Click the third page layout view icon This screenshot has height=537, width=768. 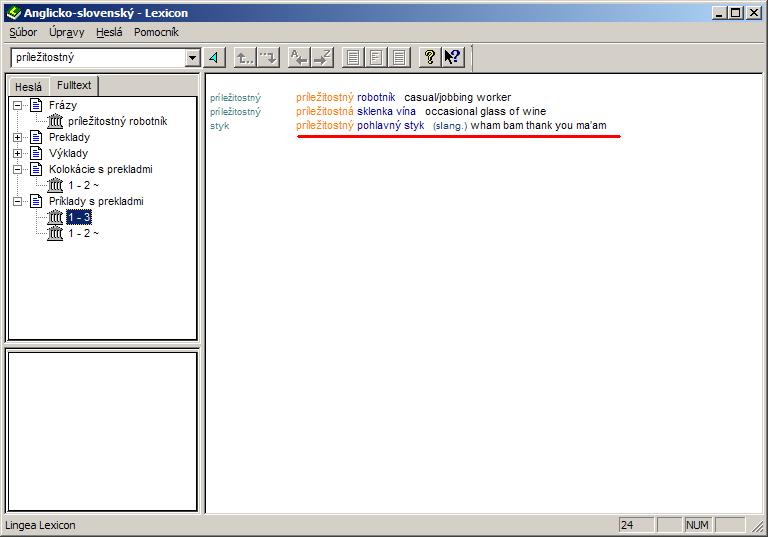[x=399, y=58]
